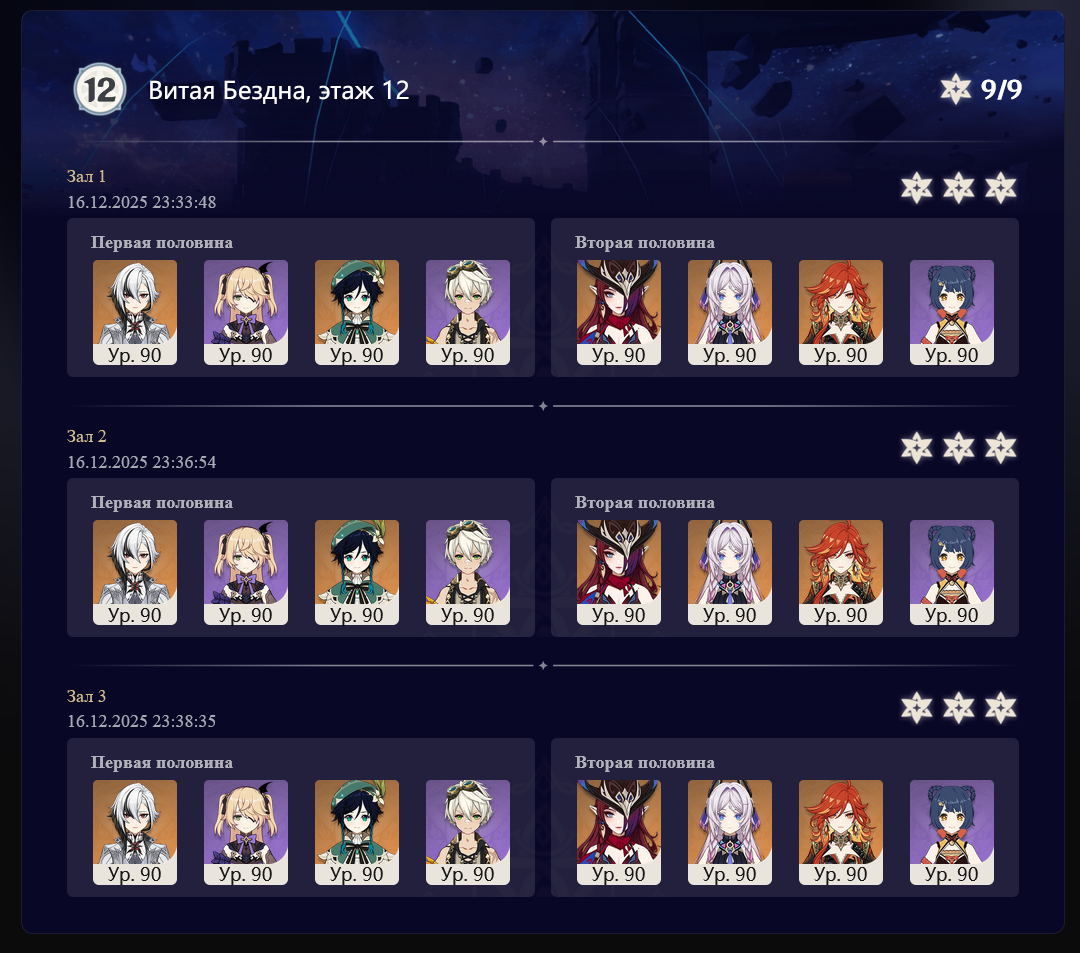This screenshot has height=953, width=1080.
Task: Select Fischl portrait in Зал 1 first half
Action: pos(246,312)
